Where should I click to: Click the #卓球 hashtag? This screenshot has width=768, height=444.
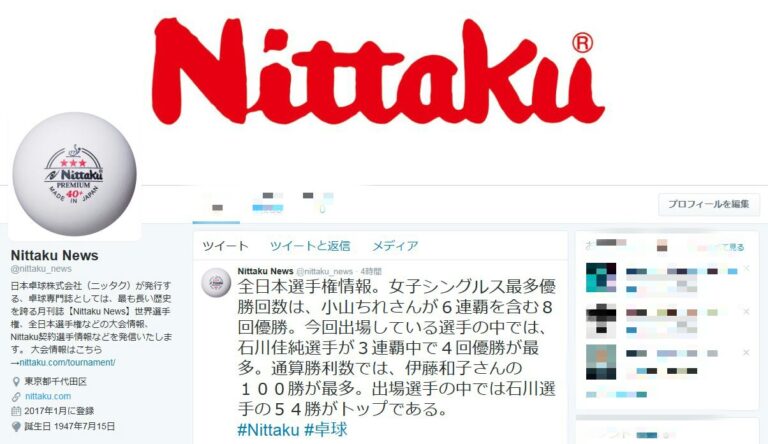tap(326, 430)
